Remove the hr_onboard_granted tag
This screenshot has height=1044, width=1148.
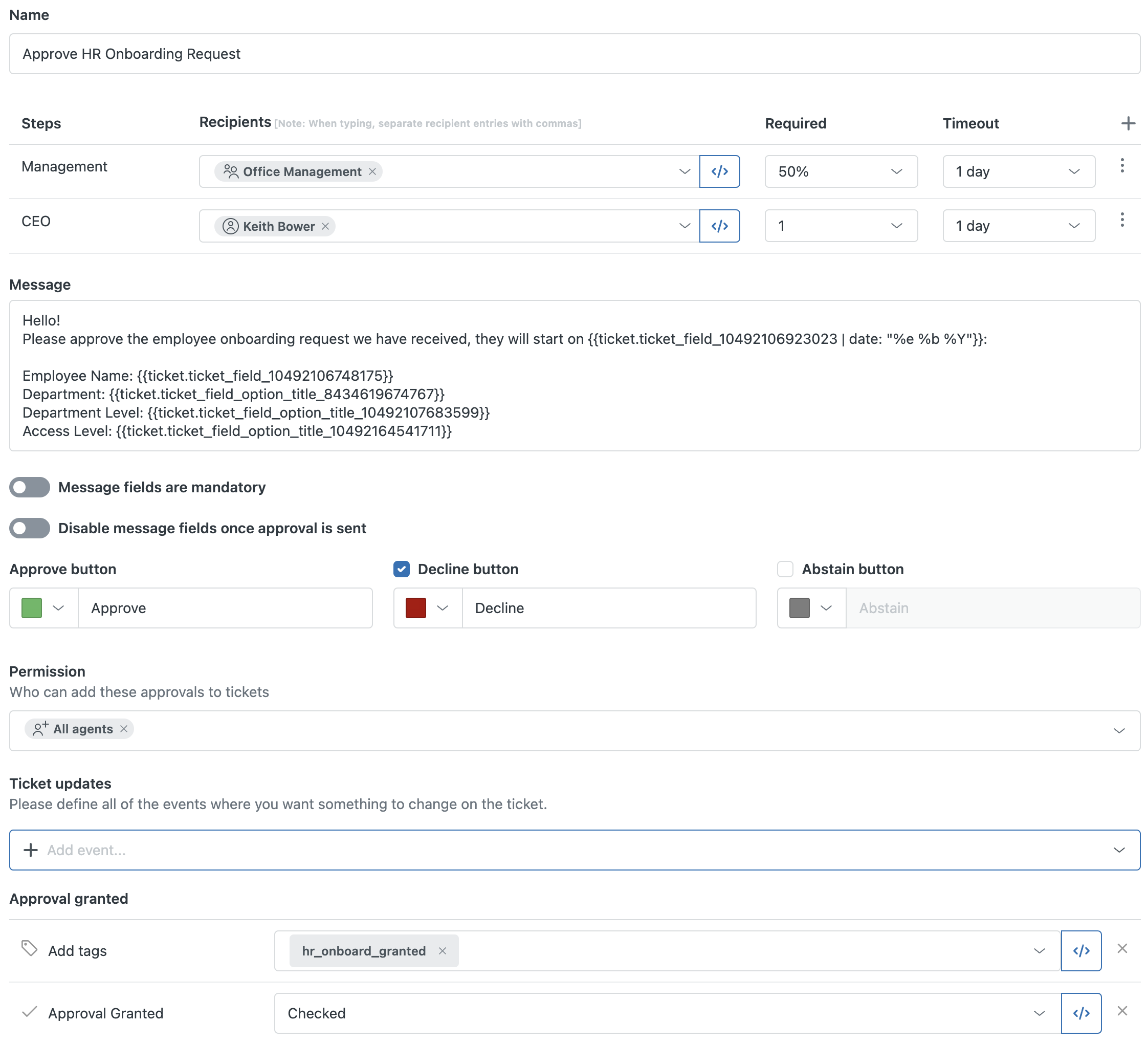[442, 950]
